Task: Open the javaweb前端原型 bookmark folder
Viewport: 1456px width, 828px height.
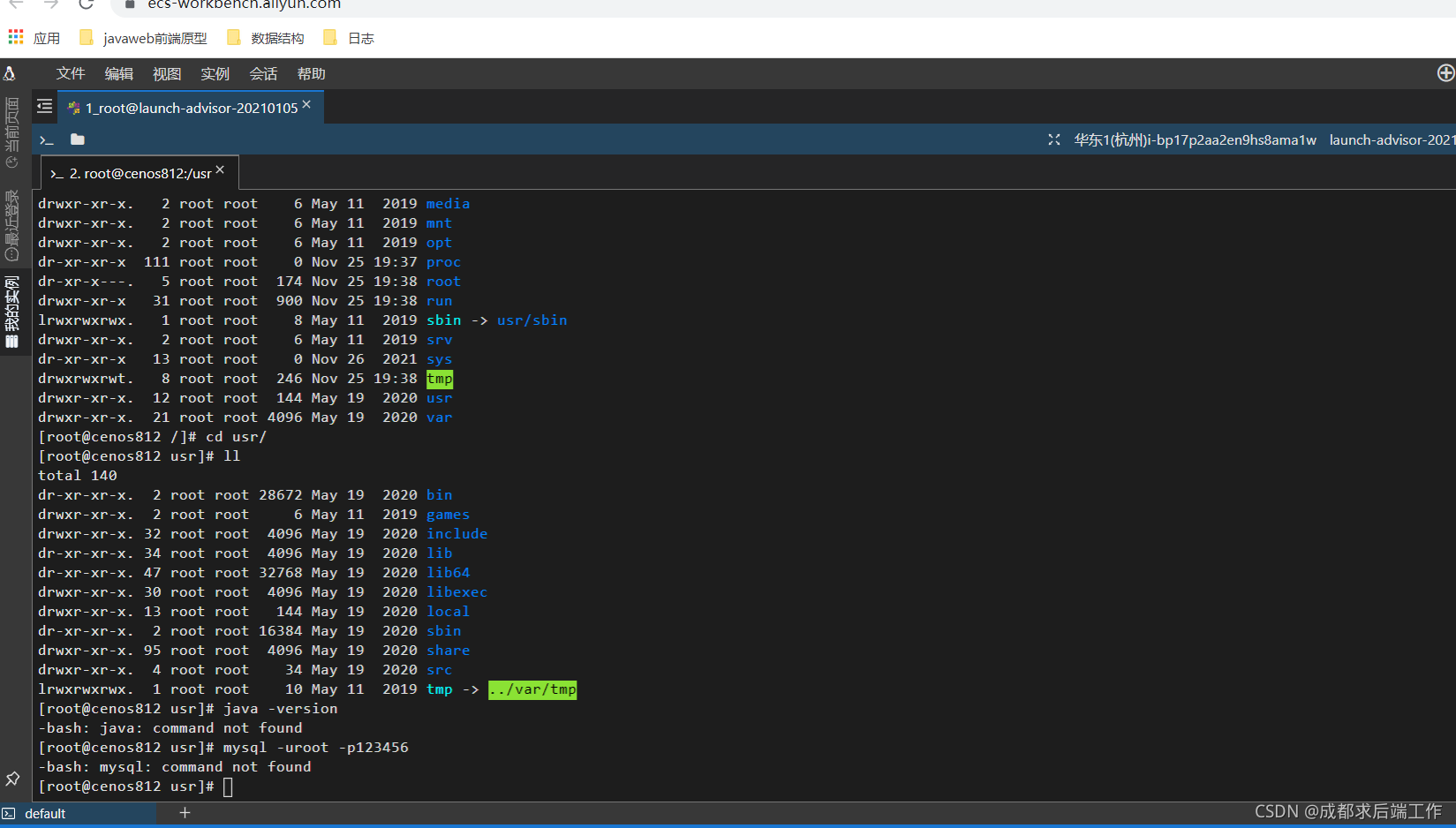Action: (143, 38)
